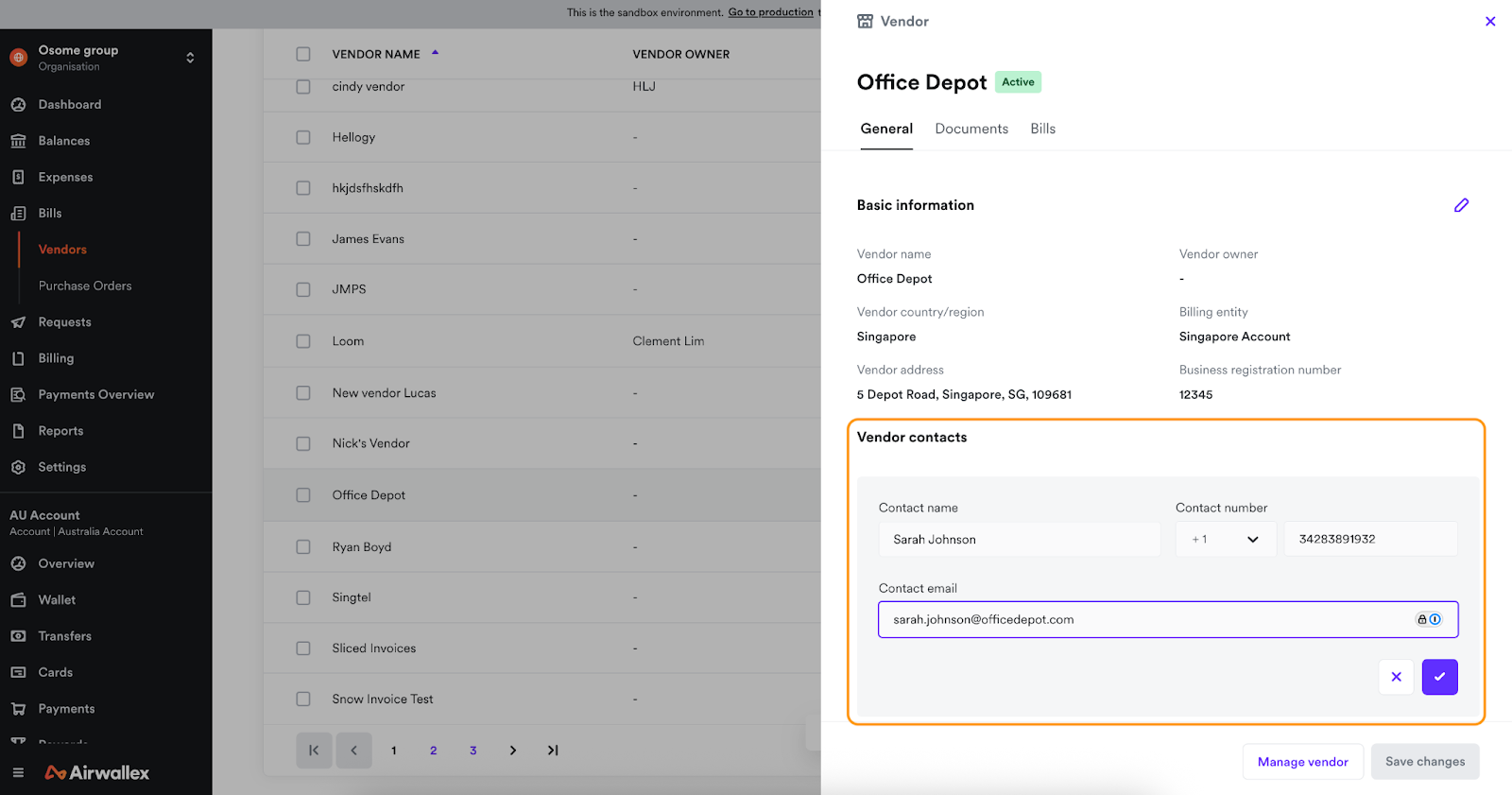Follow the Go to production link
Viewport: 1512px width, 795px height.
pos(770,12)
